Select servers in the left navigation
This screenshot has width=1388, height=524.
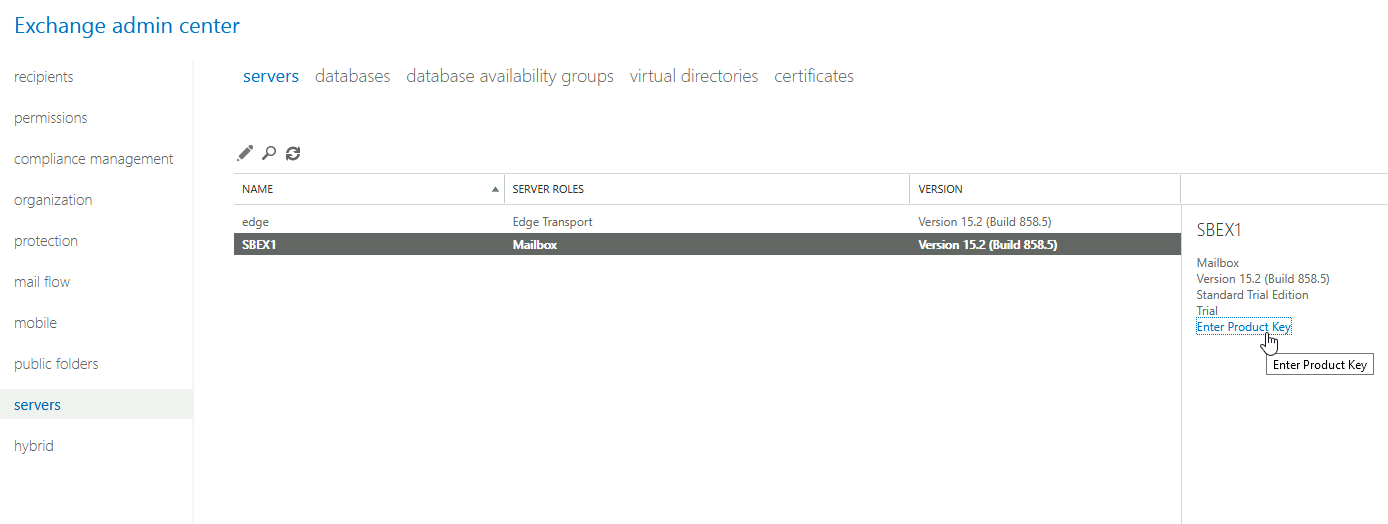96,405
